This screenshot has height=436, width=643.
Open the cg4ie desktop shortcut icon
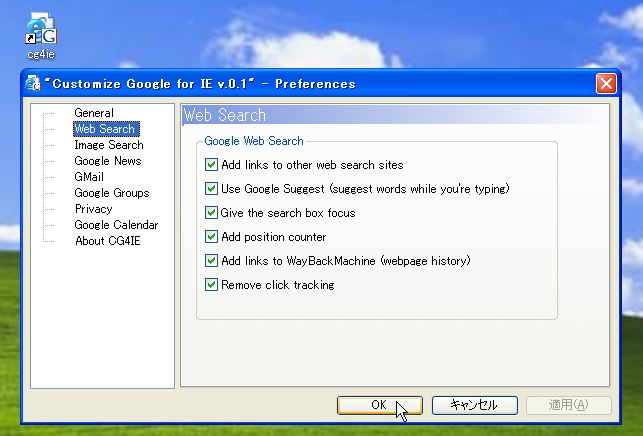click(41, 35)
